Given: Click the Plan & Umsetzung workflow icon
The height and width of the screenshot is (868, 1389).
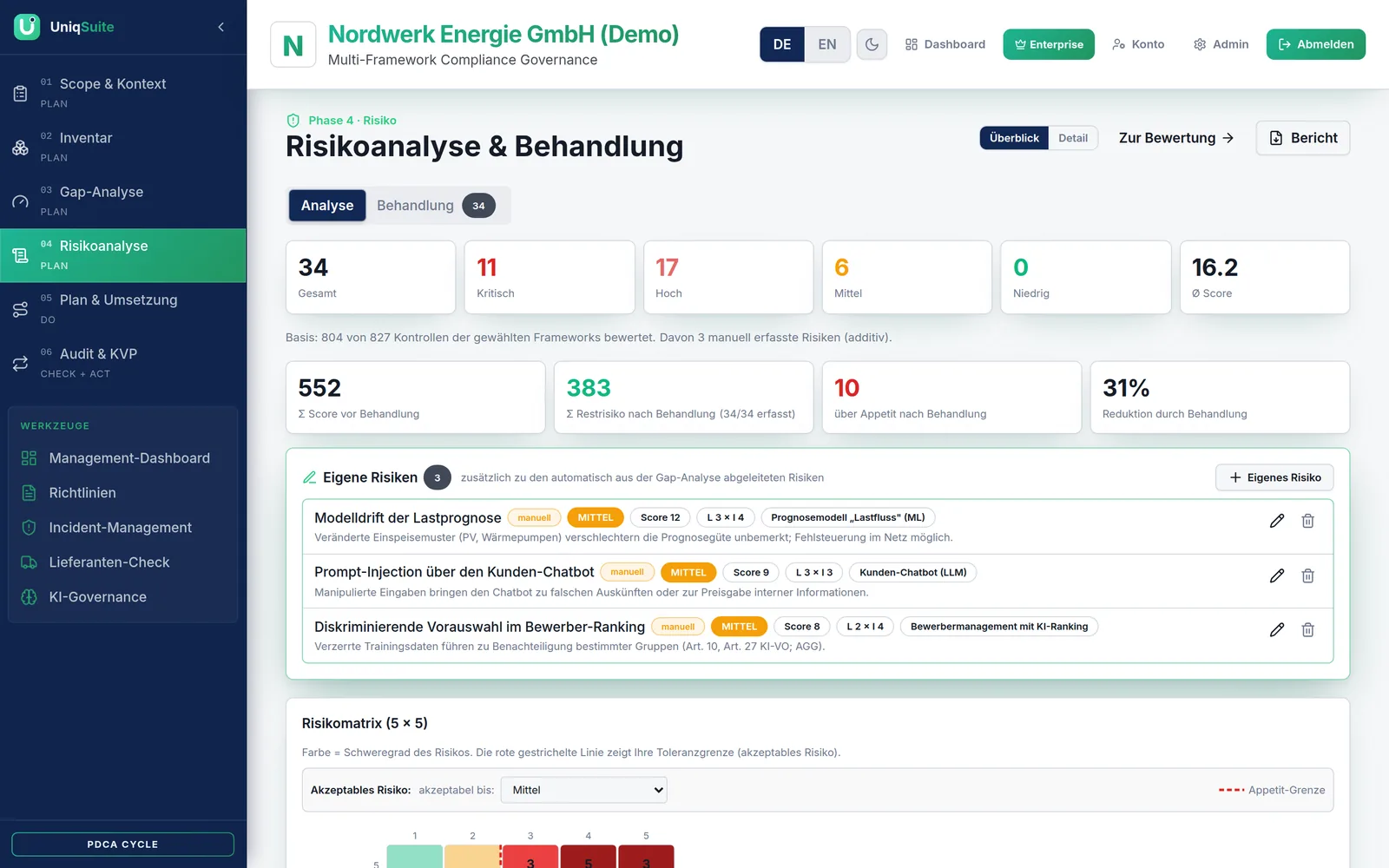Looking at the screenshot, I should tap(20, 309).
